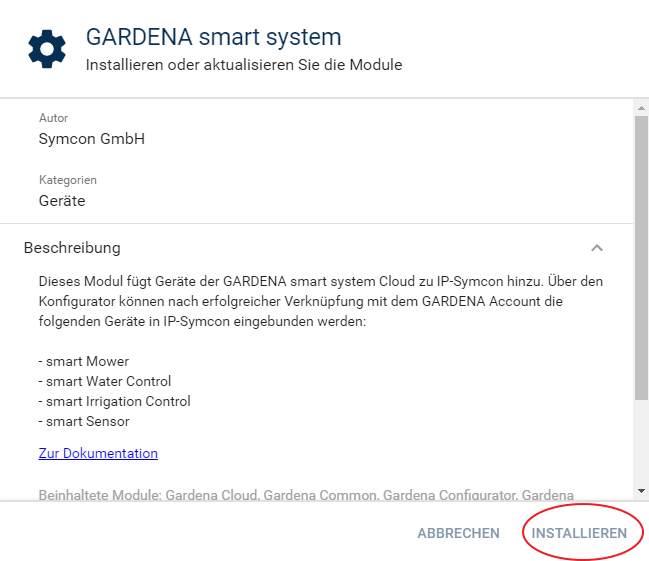Click the Autor field label
Viewport: 649px width, 561px height.
click(x=53, y=118)
